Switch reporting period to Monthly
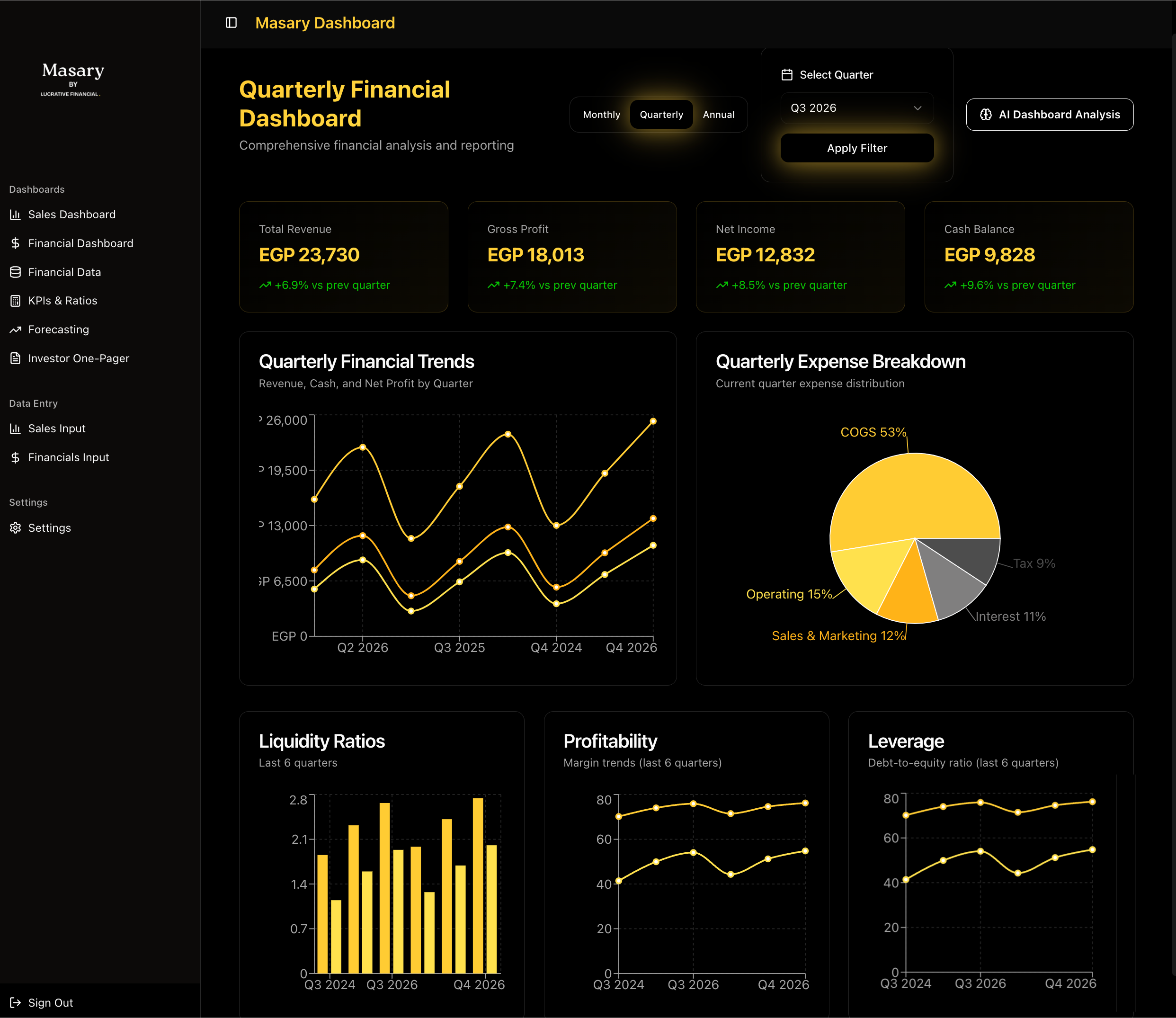This screenshot has height=1018, width=1176. 602,114
